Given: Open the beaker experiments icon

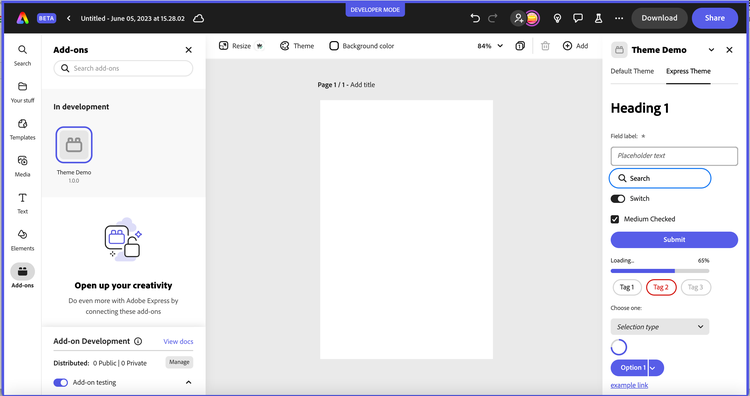Looking at the screenshot, I should (598, 18).
